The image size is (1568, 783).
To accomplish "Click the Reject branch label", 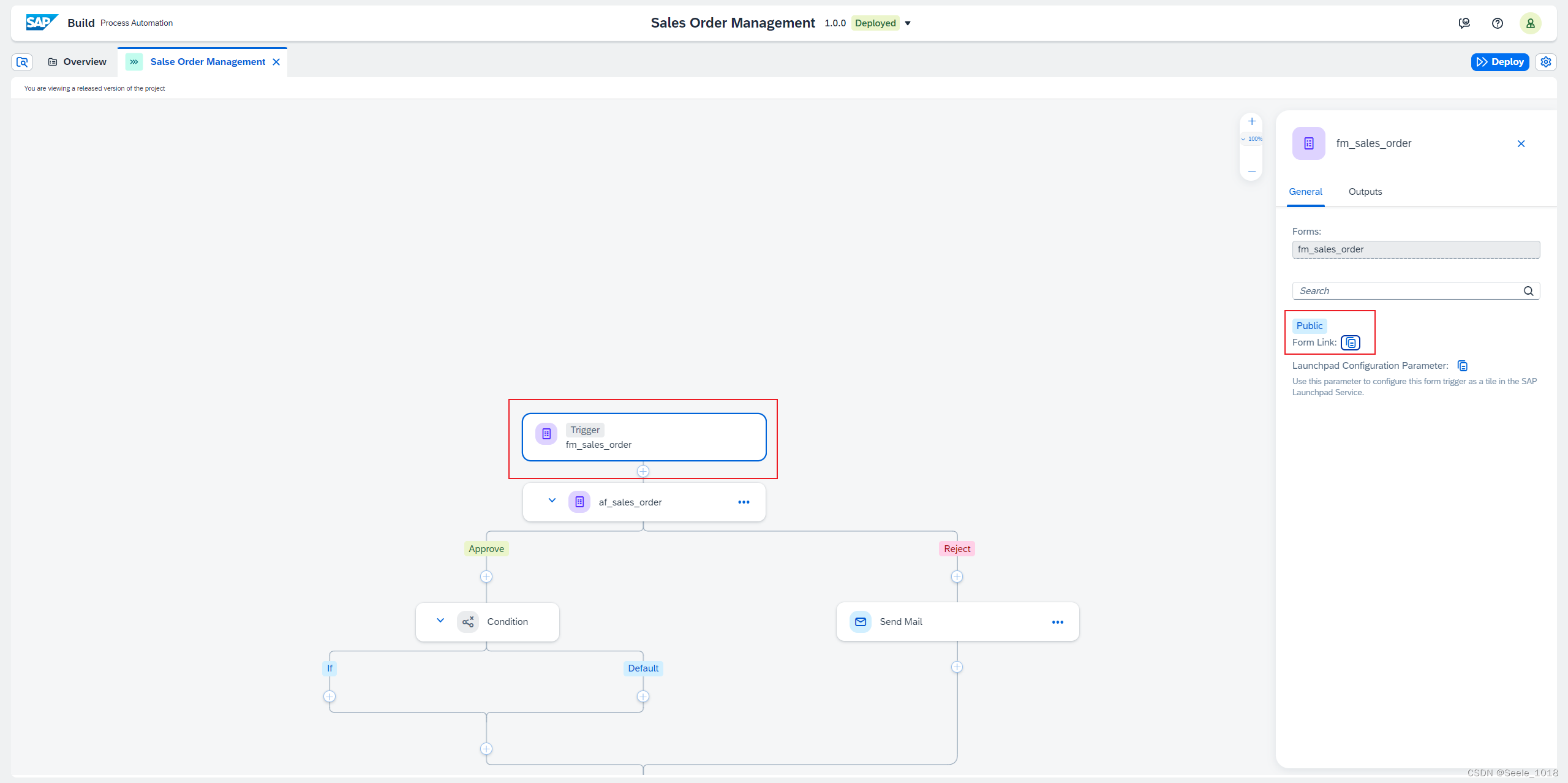I will pos(957,549).
